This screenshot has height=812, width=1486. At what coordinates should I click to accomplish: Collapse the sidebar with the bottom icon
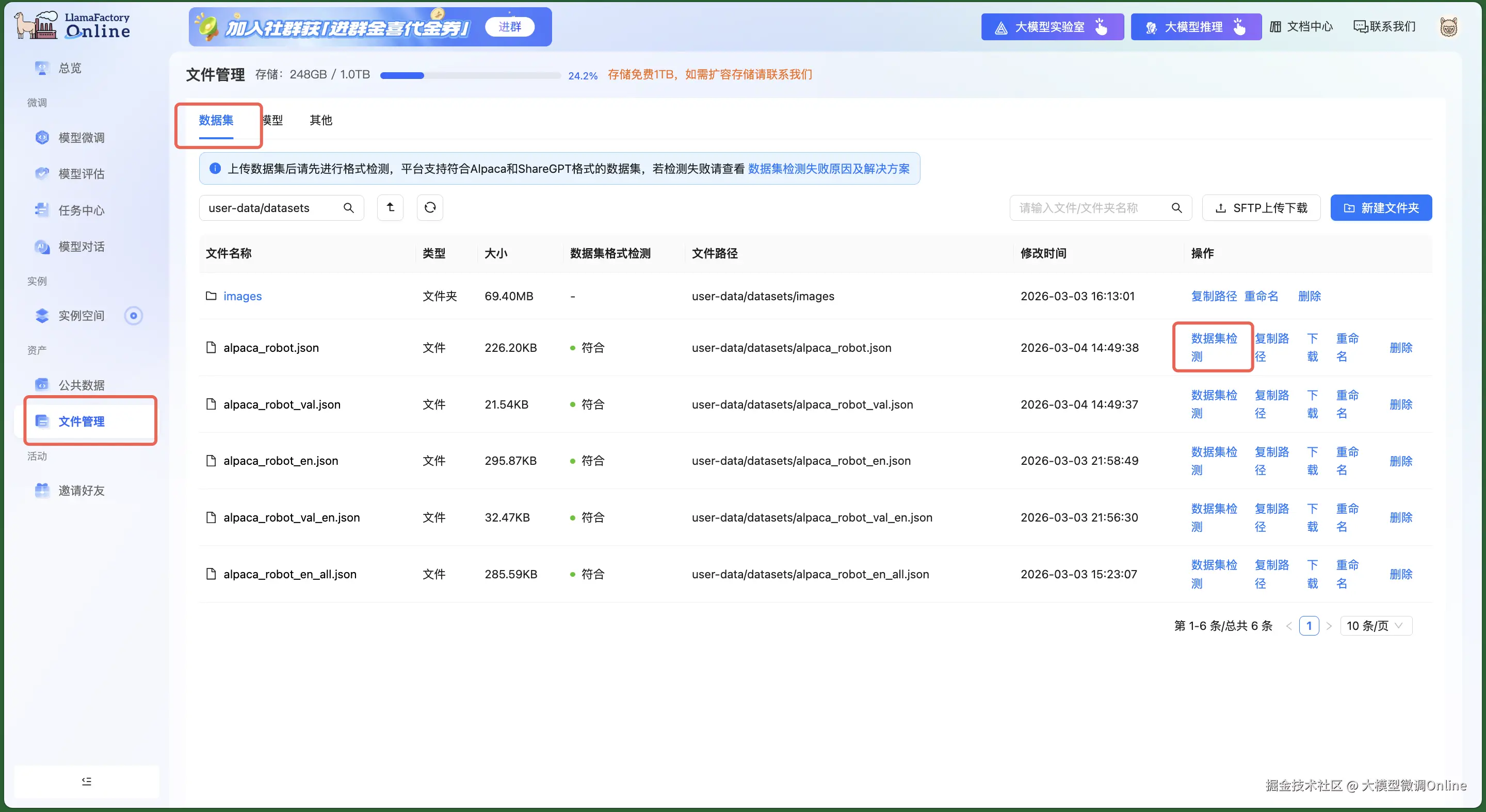[x=87, y=782]
